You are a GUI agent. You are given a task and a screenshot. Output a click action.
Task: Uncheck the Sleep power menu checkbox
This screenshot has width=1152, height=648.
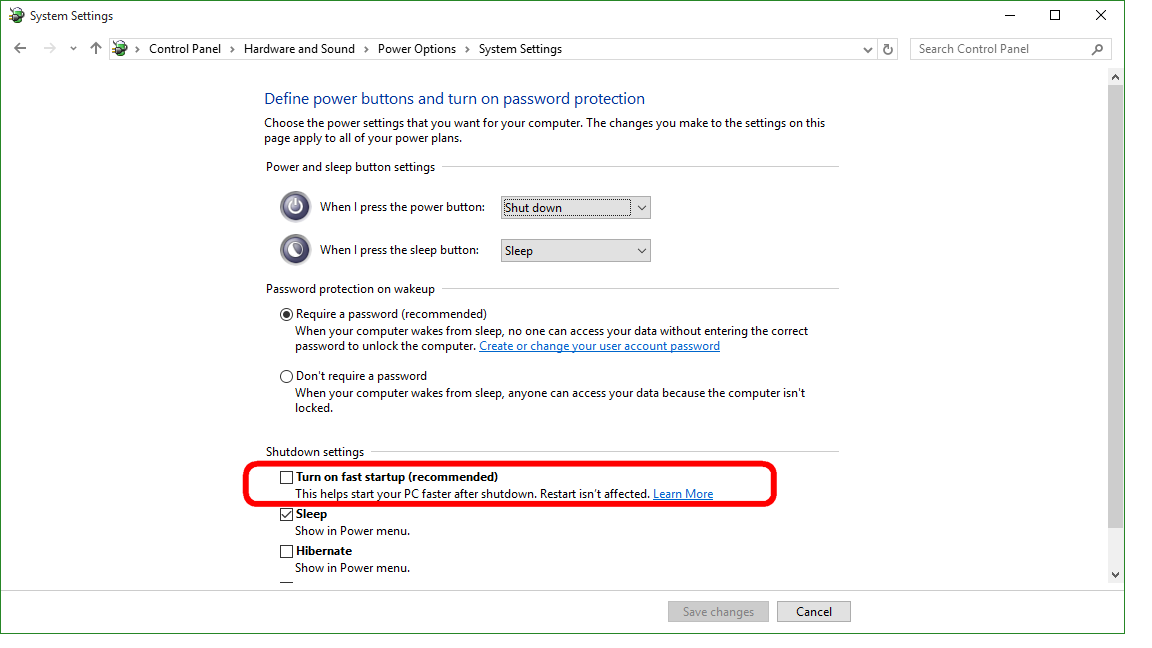[x=287, y=514]
